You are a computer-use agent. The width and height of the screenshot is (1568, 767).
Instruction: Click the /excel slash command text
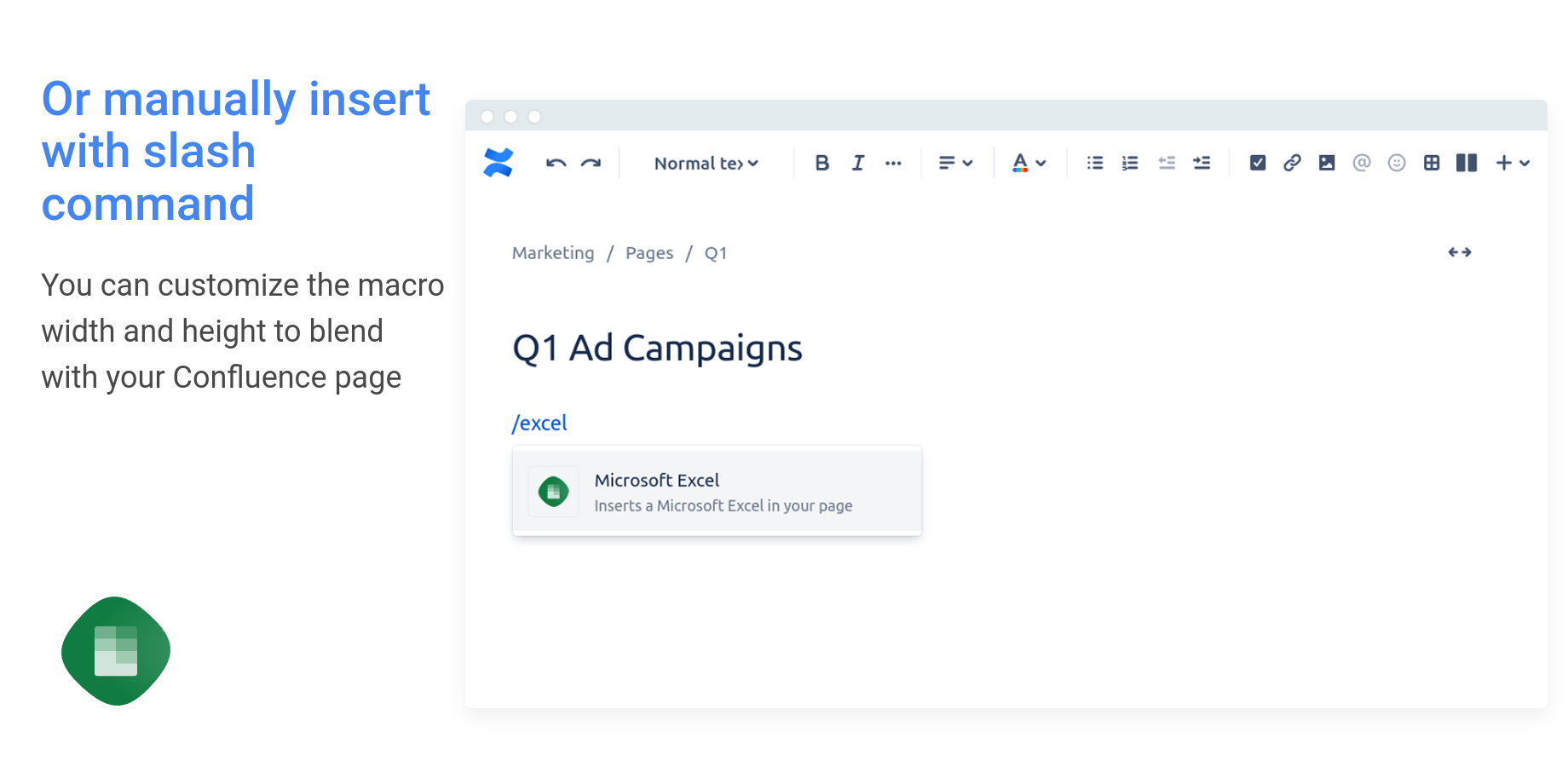click(539, 424)
